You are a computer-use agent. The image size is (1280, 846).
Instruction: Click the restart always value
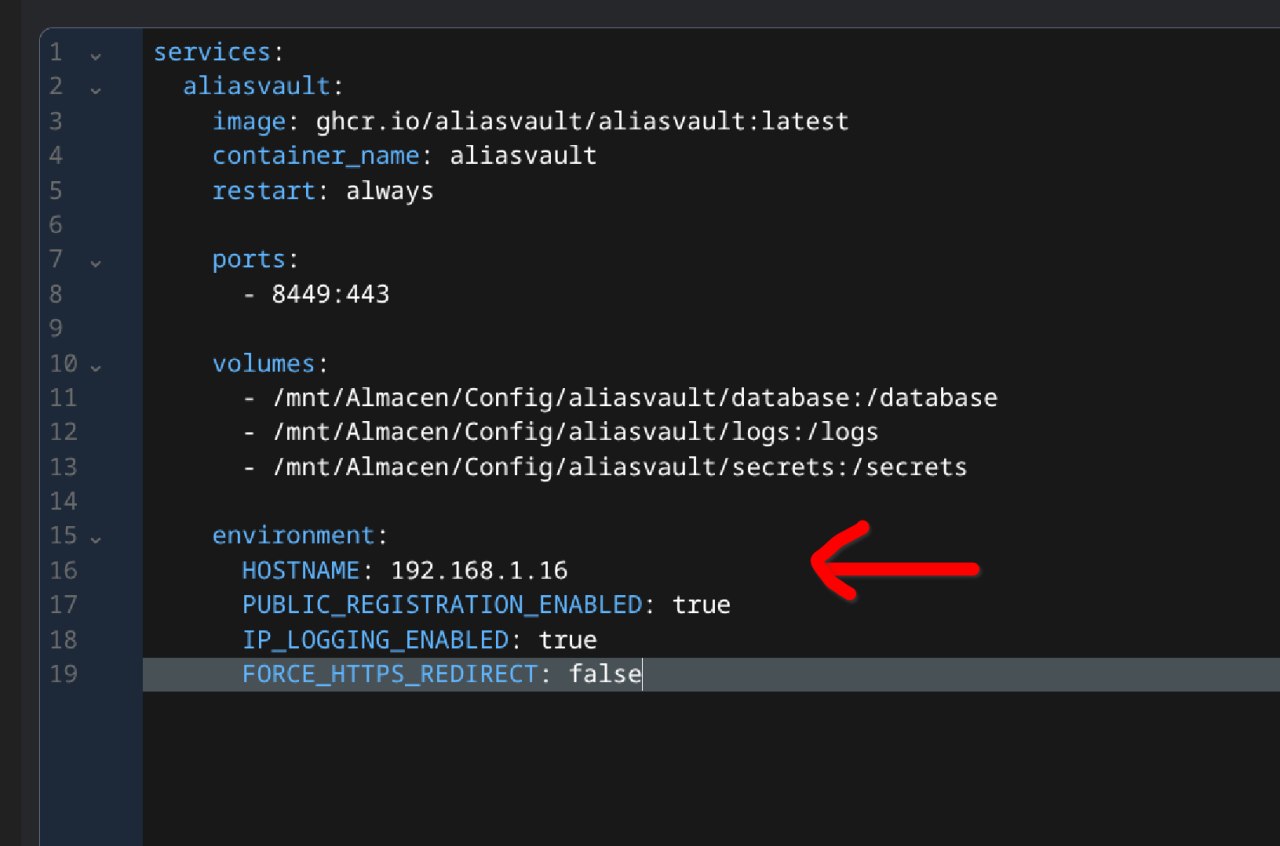point(389,190)
